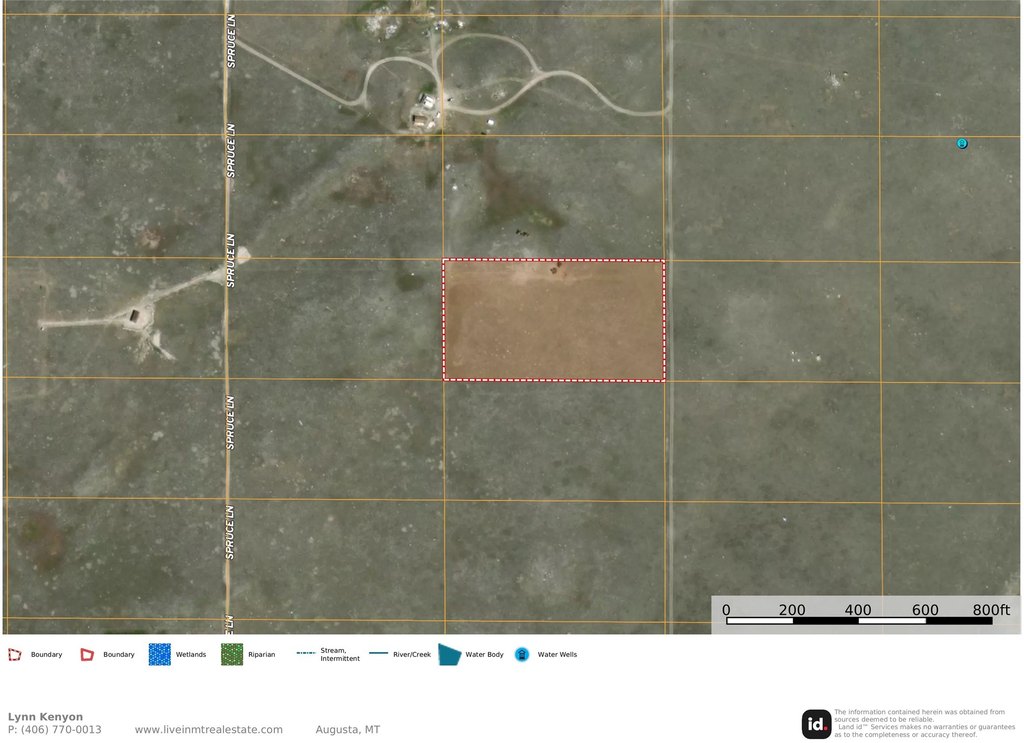1024x743 pixels.
Task: Open the www.liveinmtrealestate.com link
Action: 208,730
